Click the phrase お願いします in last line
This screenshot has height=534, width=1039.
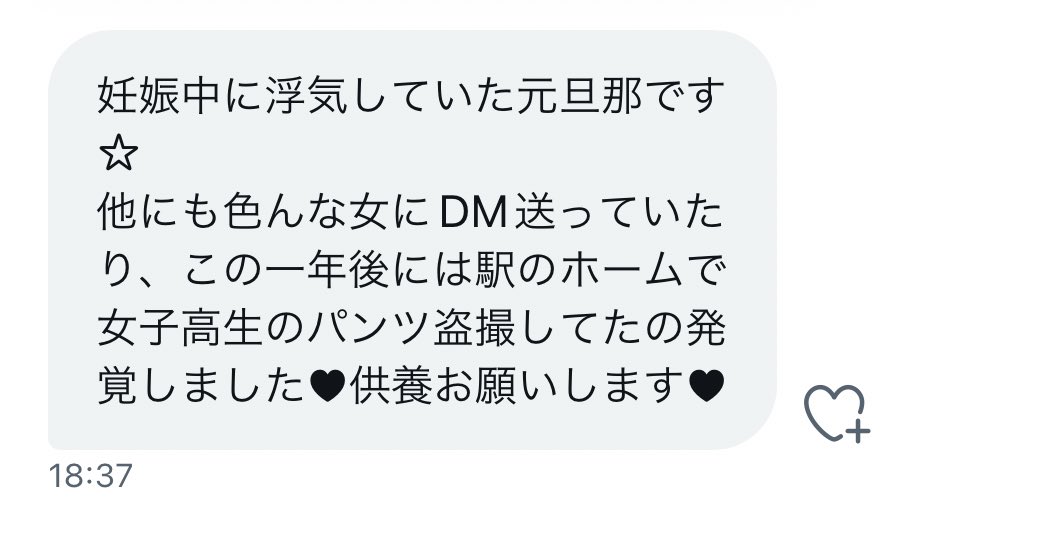pyautogui.click(x=559, y=387)
